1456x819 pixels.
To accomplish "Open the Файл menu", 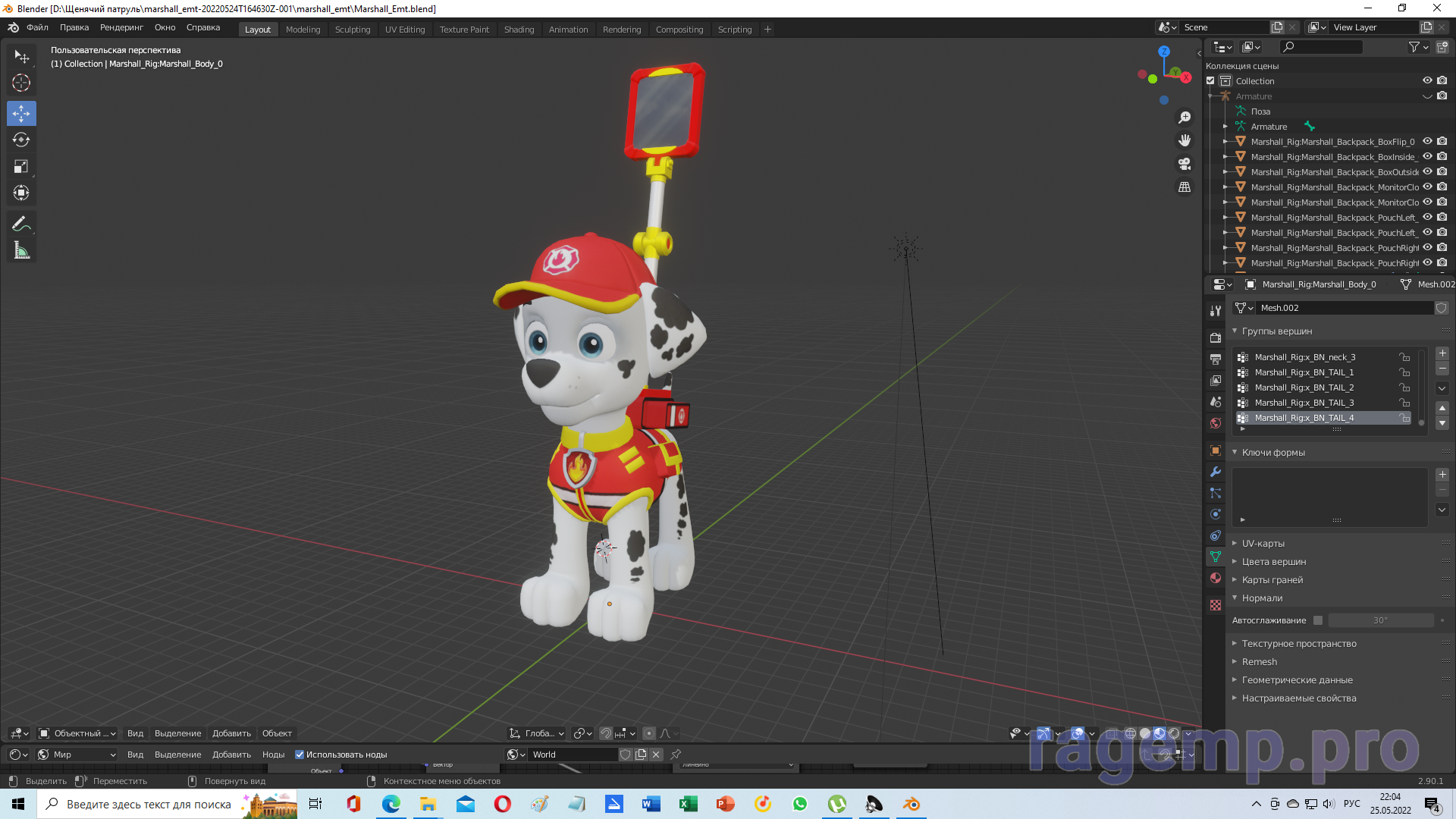I will click(x=37, y=27).
